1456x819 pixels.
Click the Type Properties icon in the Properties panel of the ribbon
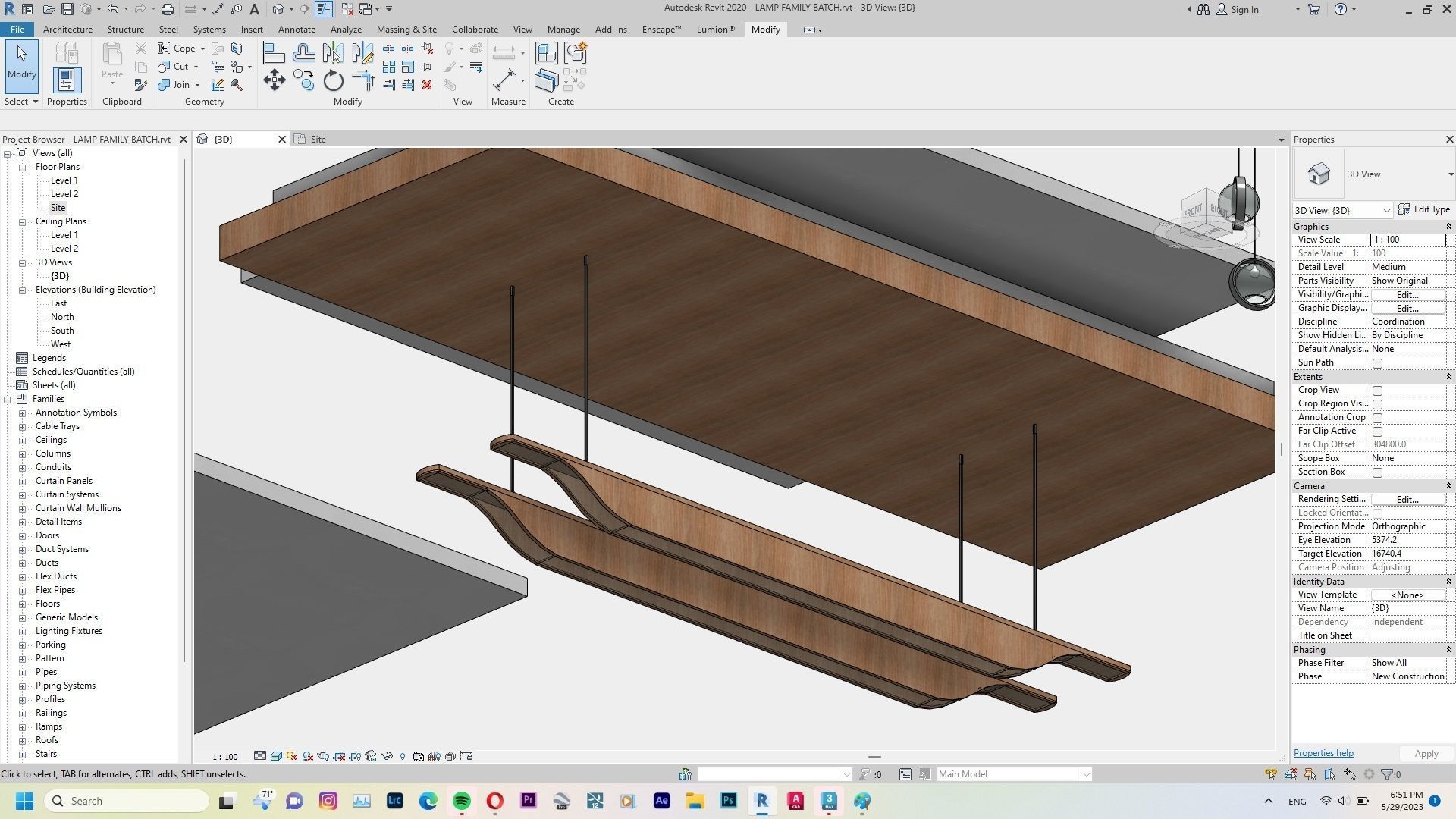(67, 52)
